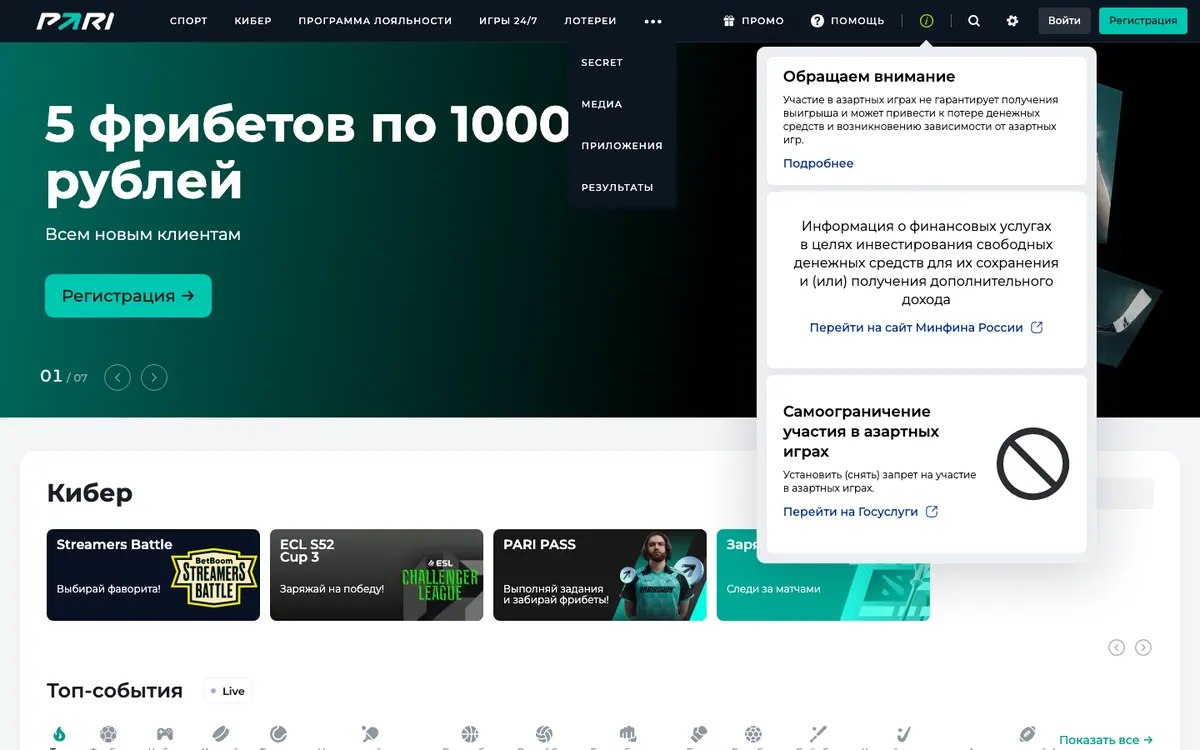Open the yellow info icon in header
The image size is (1200, 750).
(926, 21)
